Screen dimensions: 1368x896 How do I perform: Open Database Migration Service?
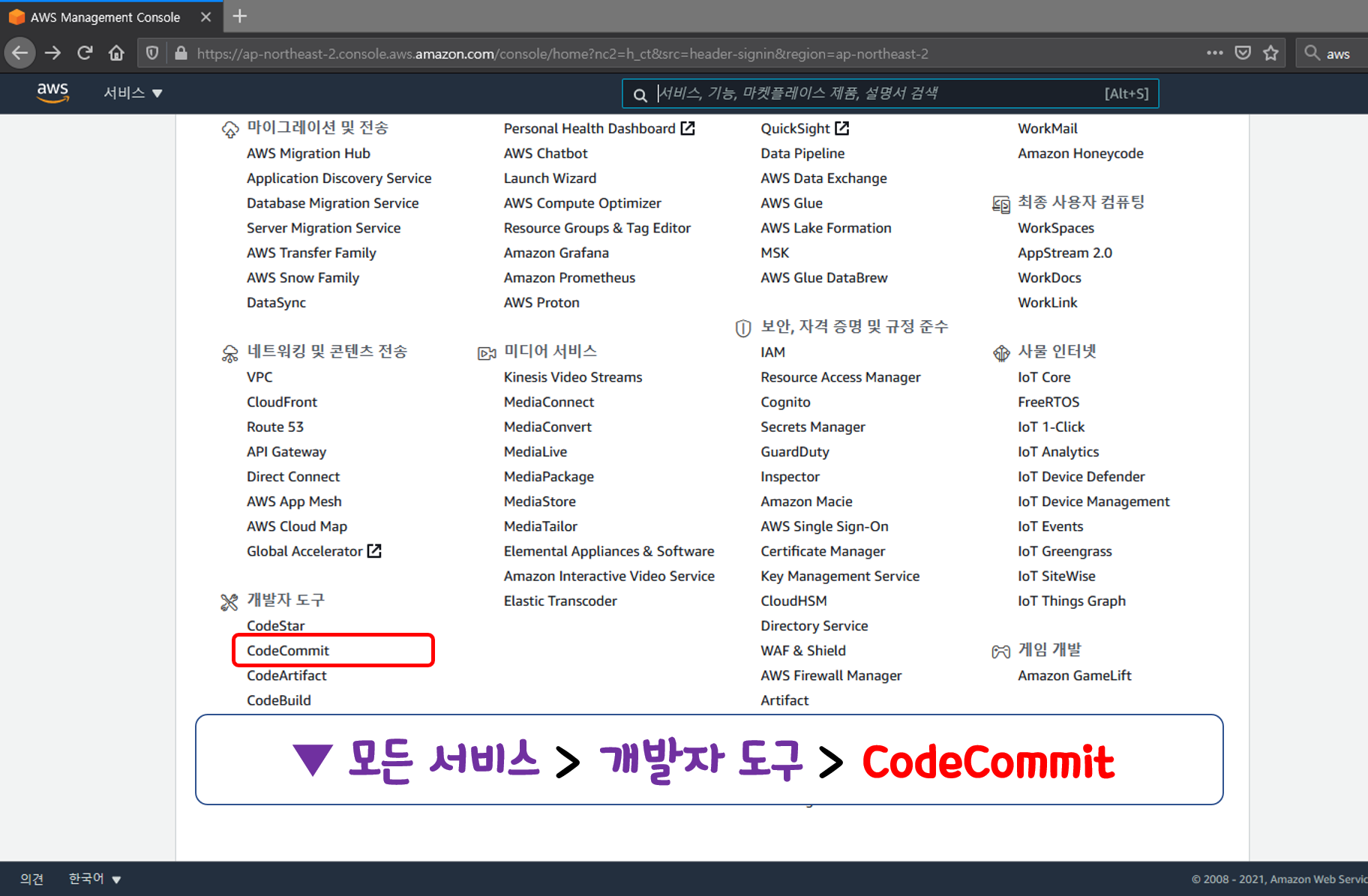[333, 203]
